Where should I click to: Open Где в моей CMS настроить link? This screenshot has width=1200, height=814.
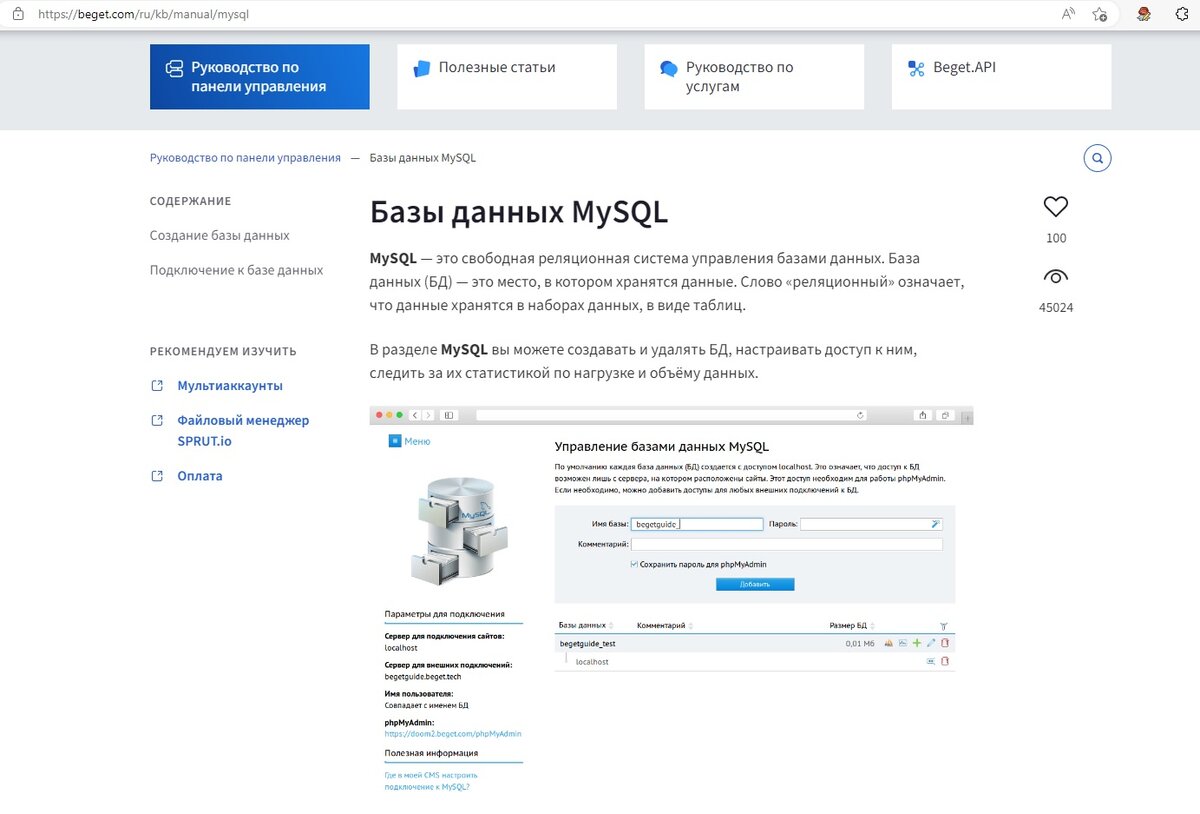tap(431, 781)
